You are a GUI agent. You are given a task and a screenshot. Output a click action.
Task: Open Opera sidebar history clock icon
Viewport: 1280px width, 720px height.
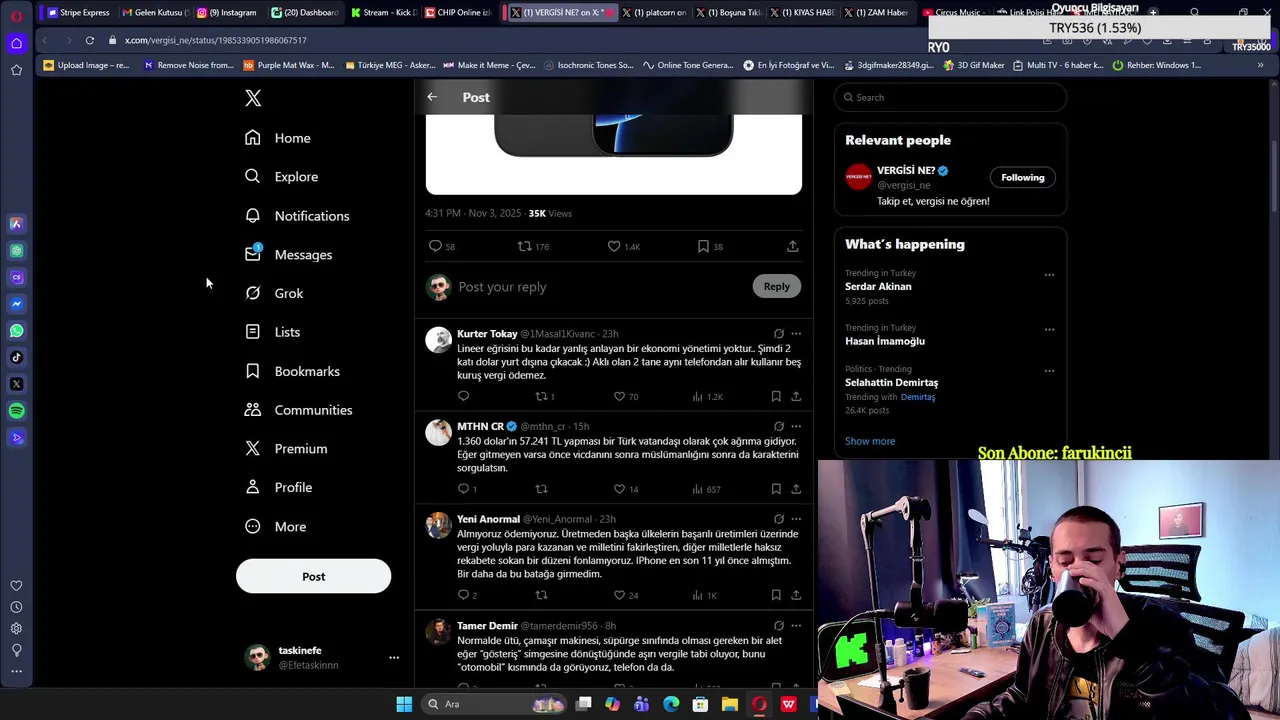click(16, 607)
